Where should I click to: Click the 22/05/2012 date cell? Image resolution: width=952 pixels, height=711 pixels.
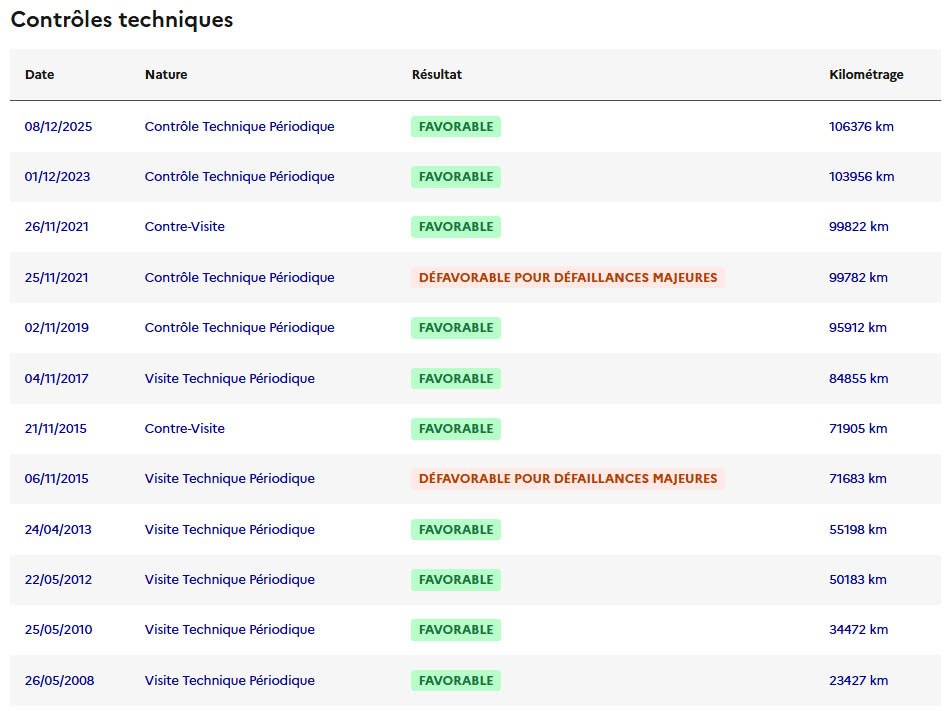[58, 580]
